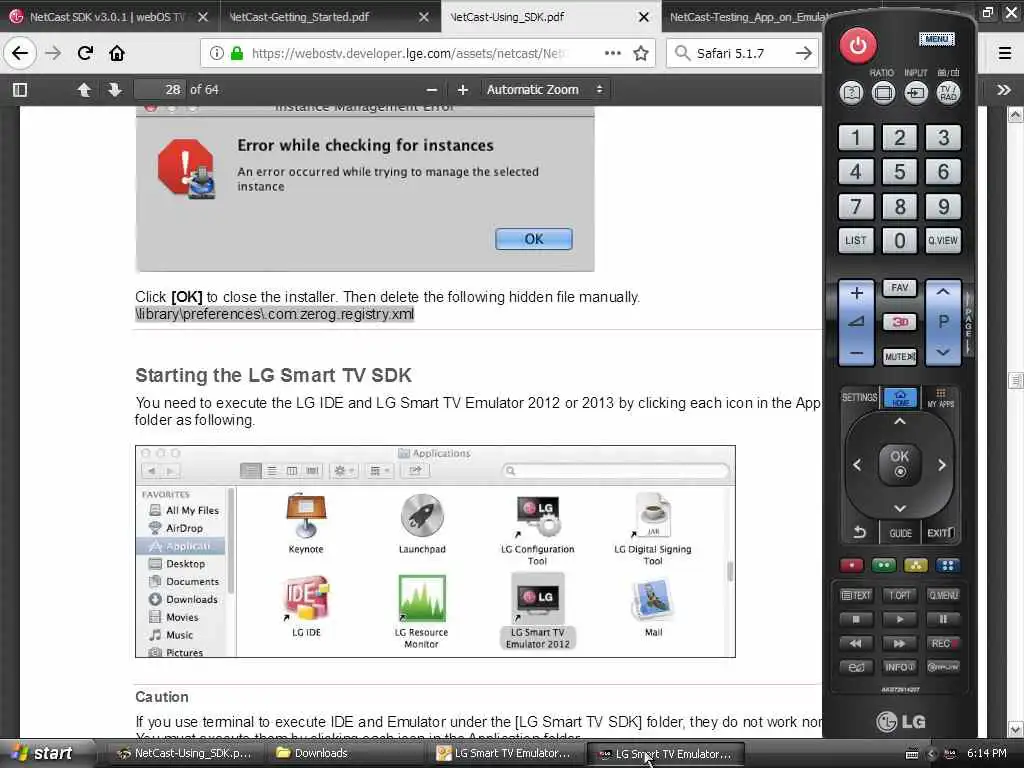The width and height of the screenshot is (1024, 768).
Task: Click the red power button on the remote
Action: pos(857,45)
